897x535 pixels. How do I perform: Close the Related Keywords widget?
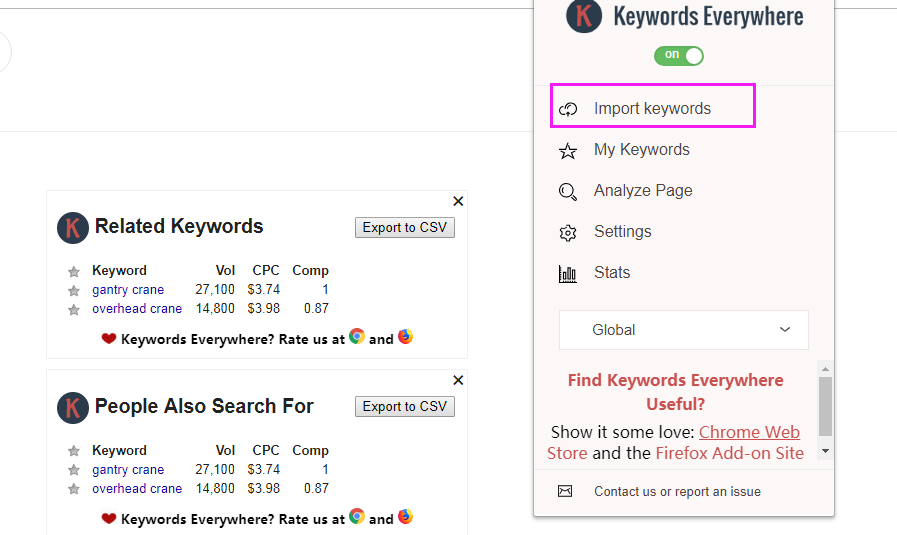pyautogui.click(x=458, y=201)
